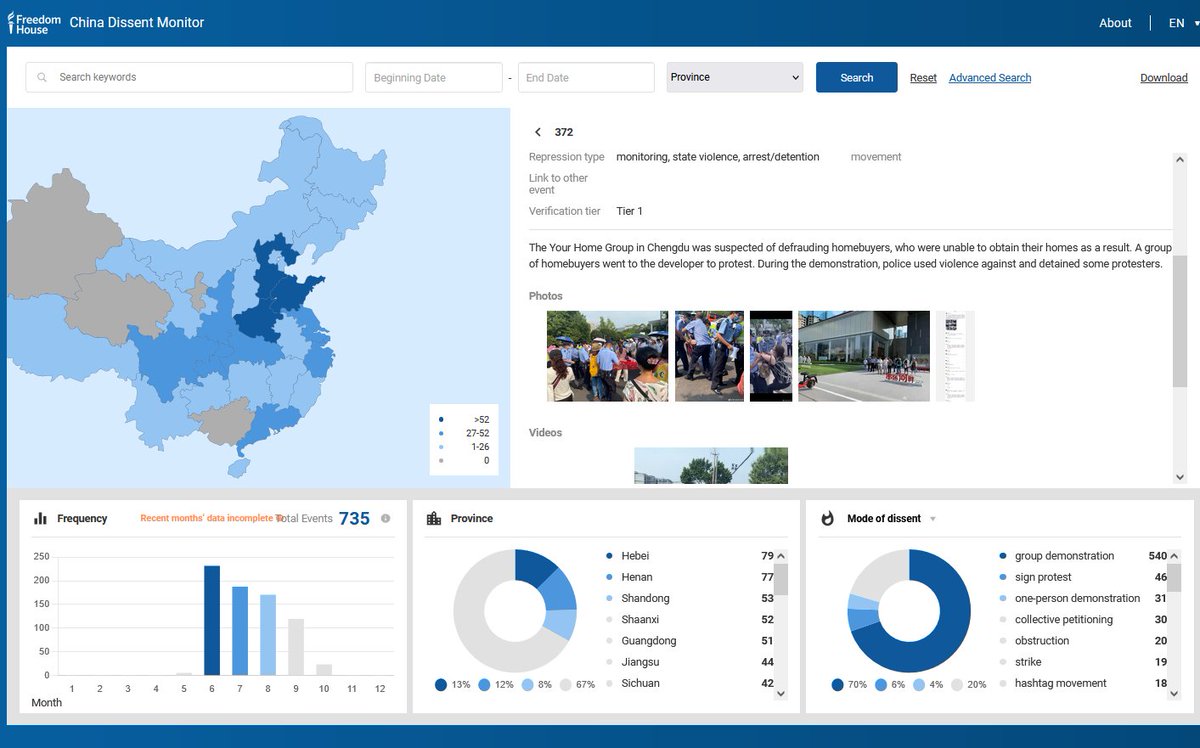Image resolution: width=1200 pixels, height=748 pixels.
Task: Click the month 8 bar in Frequency chart
Action: [x=268, y=635]
